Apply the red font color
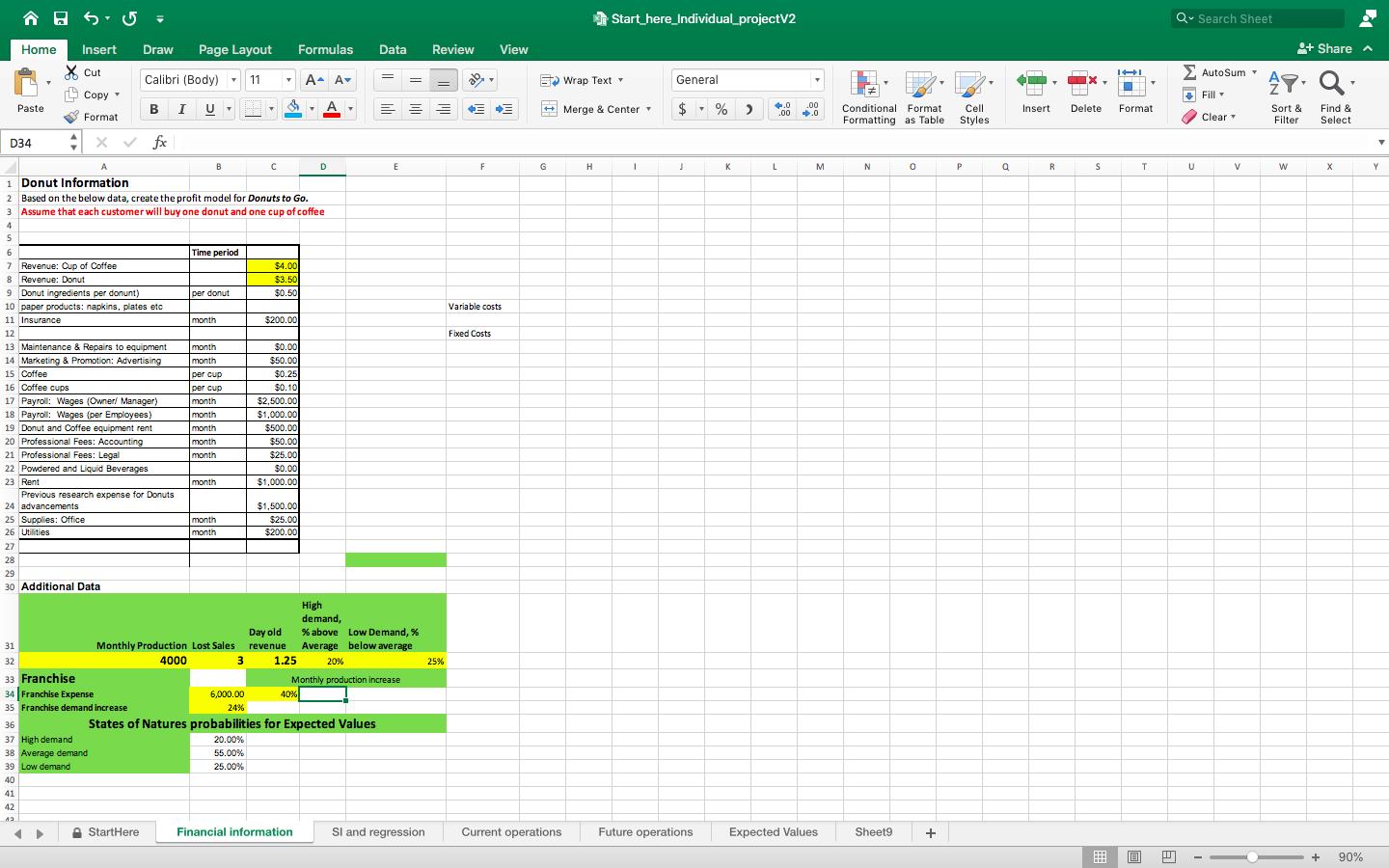Screen dimensions: 1389x868 click(x=332, y=109)
